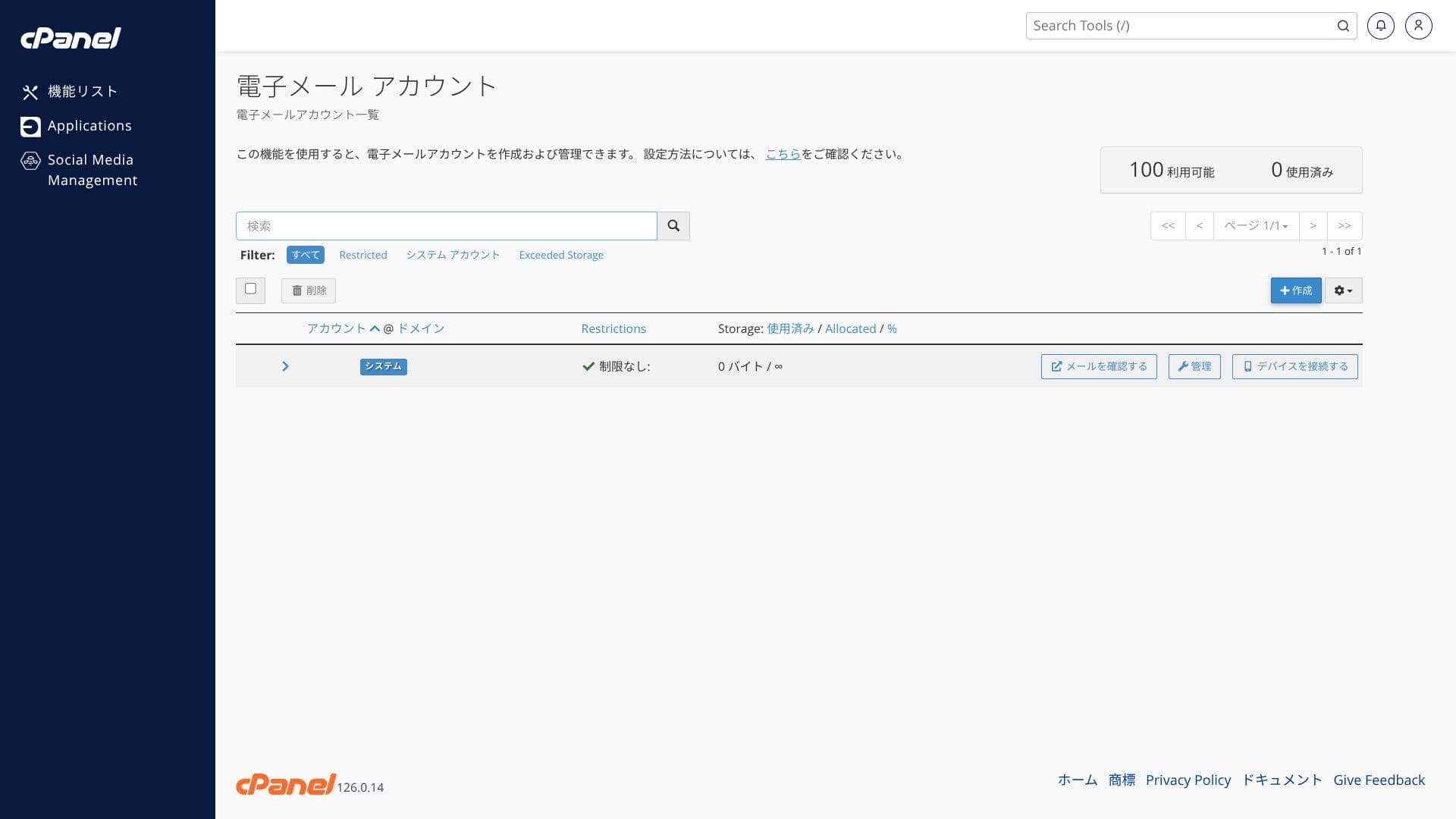Click the cPanel logo in sidebar

pyautogui.click(x=71, y=38)
